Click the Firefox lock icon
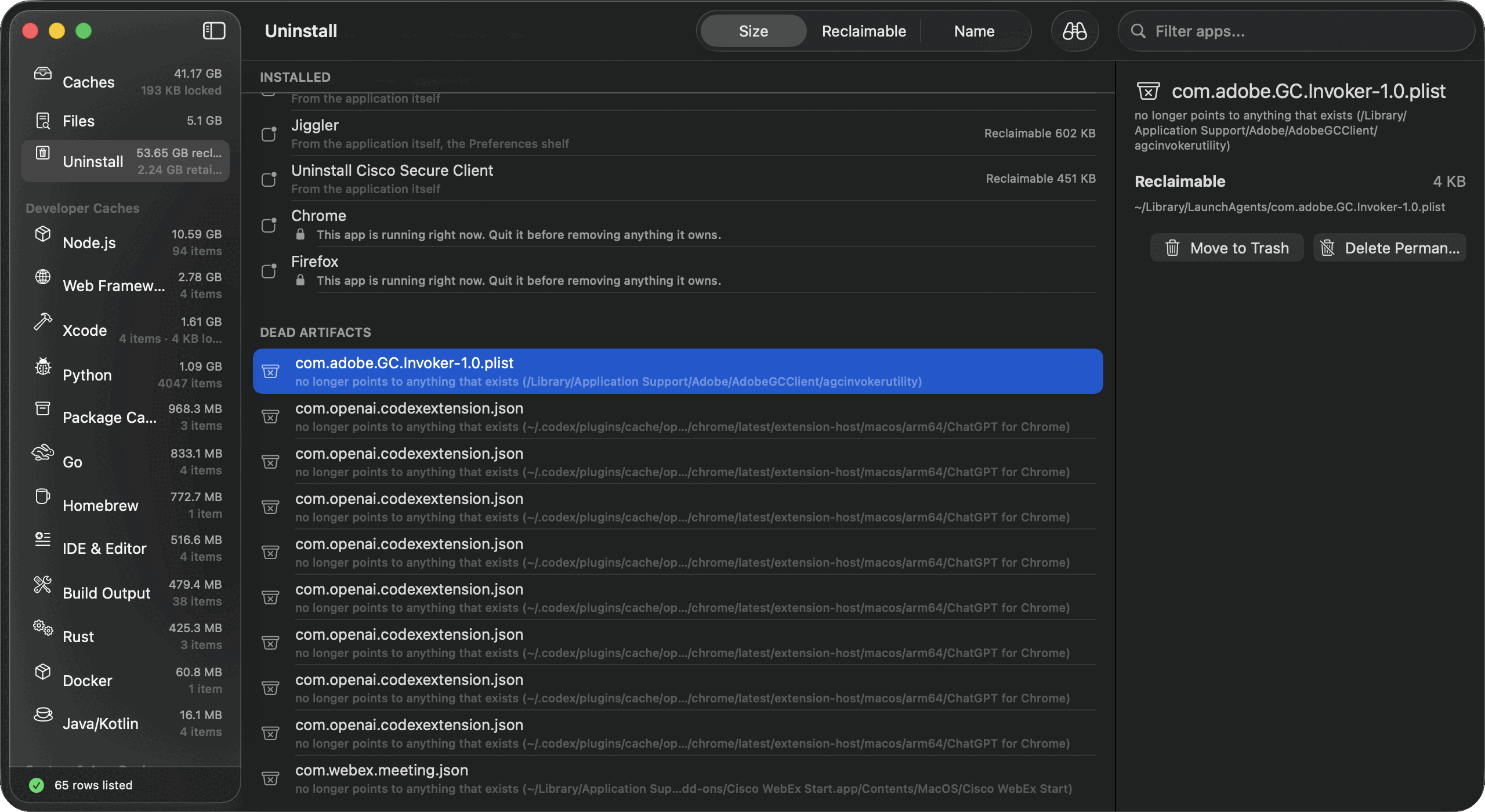This screenshot has height=812, width=1485. tap(300, 280)
